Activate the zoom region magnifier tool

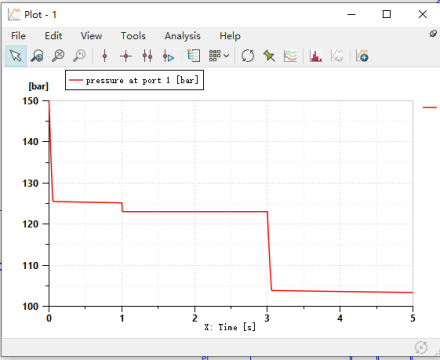37,56
